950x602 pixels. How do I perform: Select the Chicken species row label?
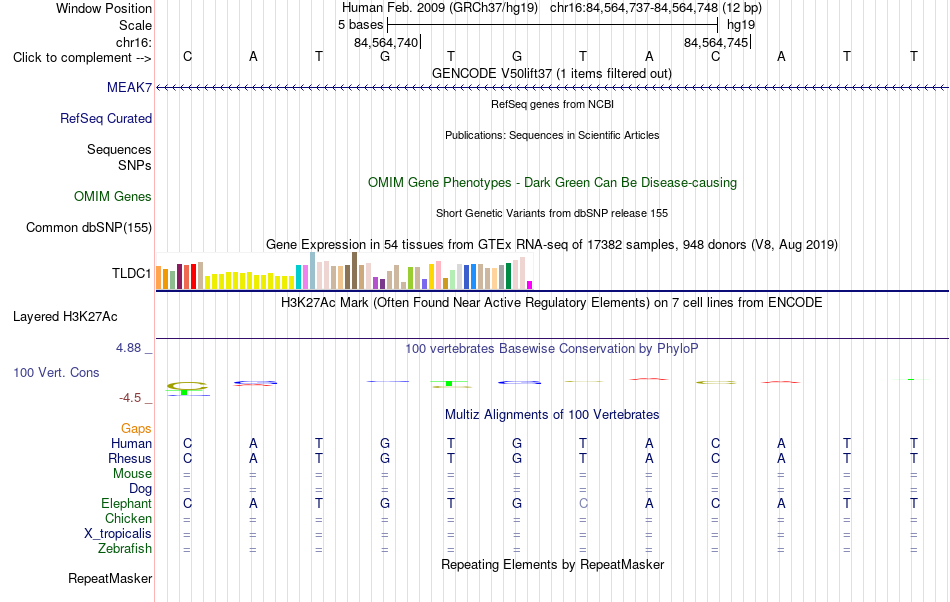[x=128, y=519]
